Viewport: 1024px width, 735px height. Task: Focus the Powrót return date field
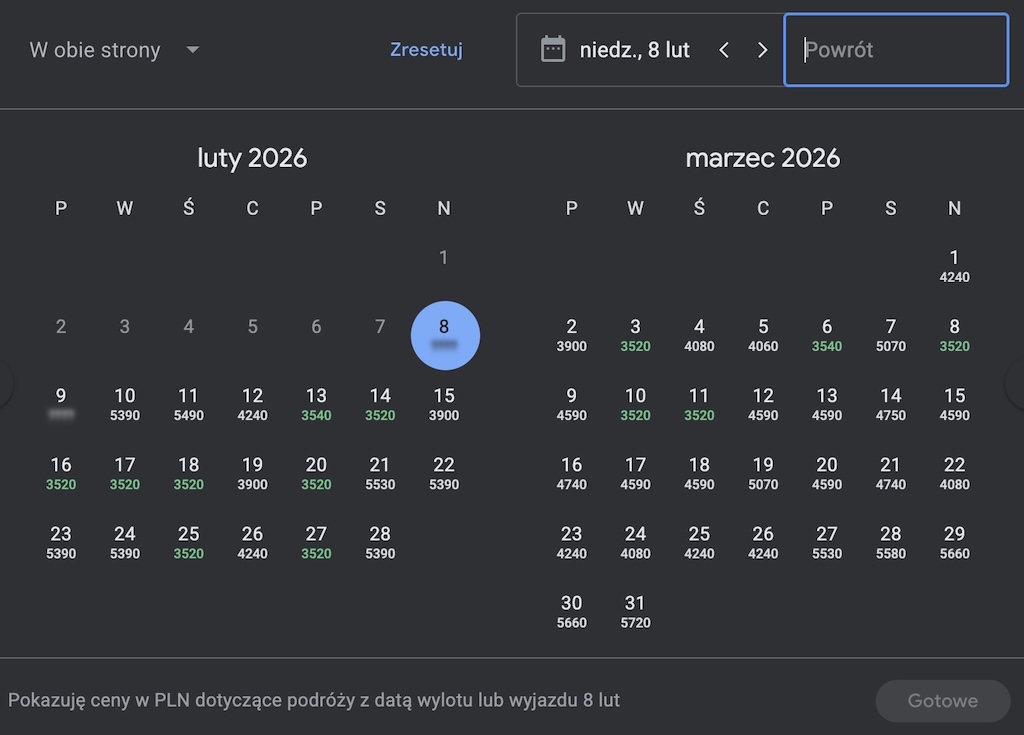click(896, 50)
